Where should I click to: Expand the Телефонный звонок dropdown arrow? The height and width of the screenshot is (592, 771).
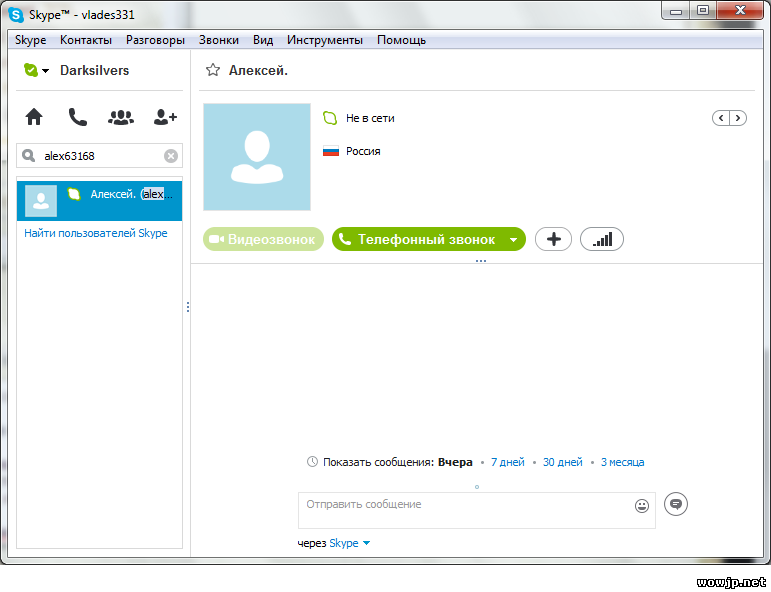click(x=513, y=240)
